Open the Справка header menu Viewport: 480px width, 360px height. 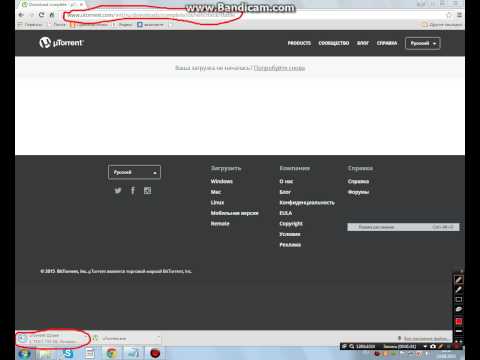click(x=387, y=43)
